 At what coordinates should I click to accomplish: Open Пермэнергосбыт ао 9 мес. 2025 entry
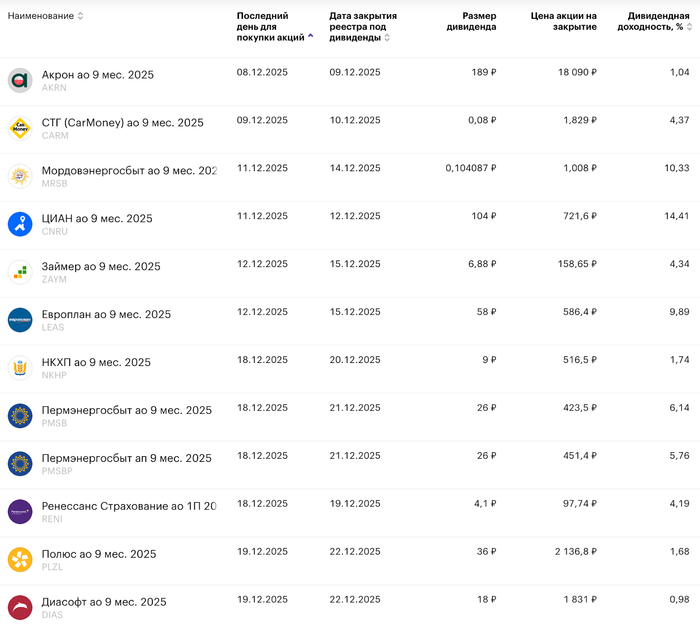[126, 410]
